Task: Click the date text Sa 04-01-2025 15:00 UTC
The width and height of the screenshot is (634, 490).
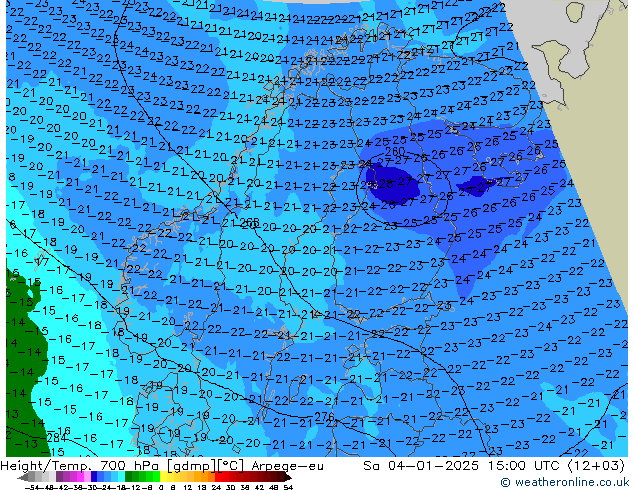Action: (x=461, y=466)
